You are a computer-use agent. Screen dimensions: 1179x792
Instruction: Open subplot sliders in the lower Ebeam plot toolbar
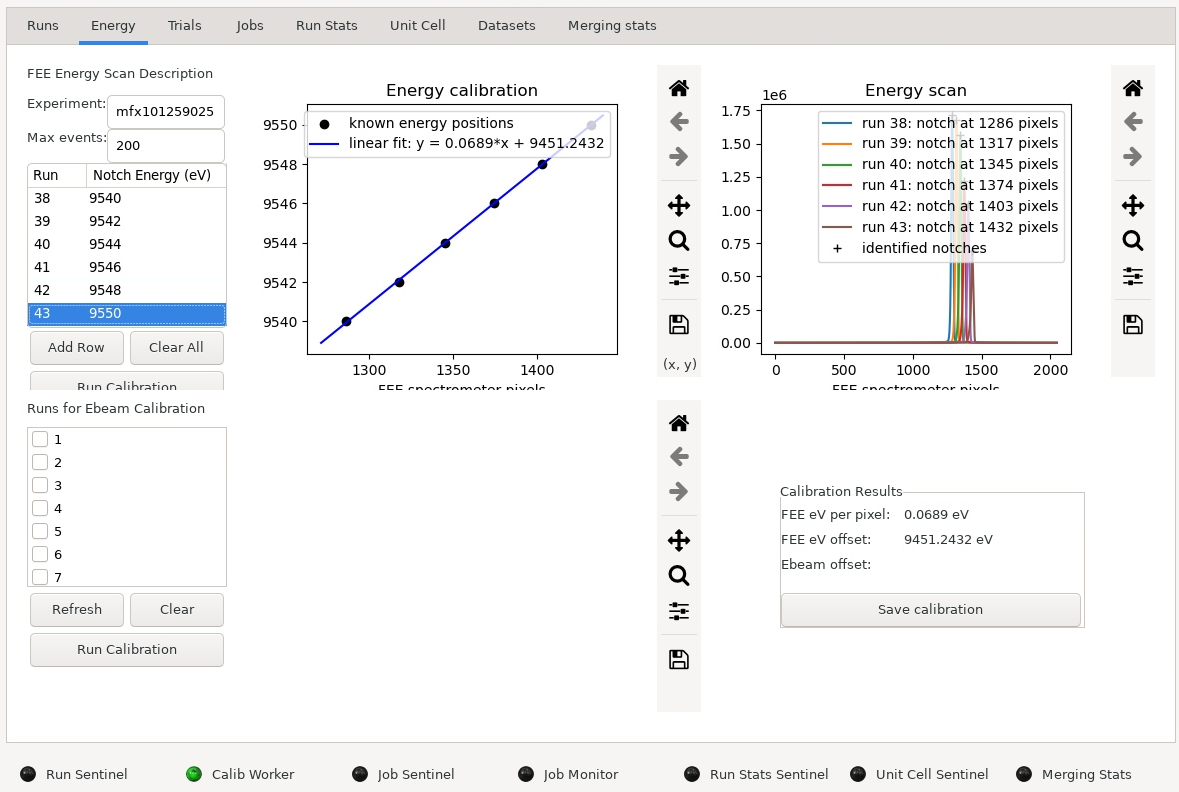tap(678, 611)
